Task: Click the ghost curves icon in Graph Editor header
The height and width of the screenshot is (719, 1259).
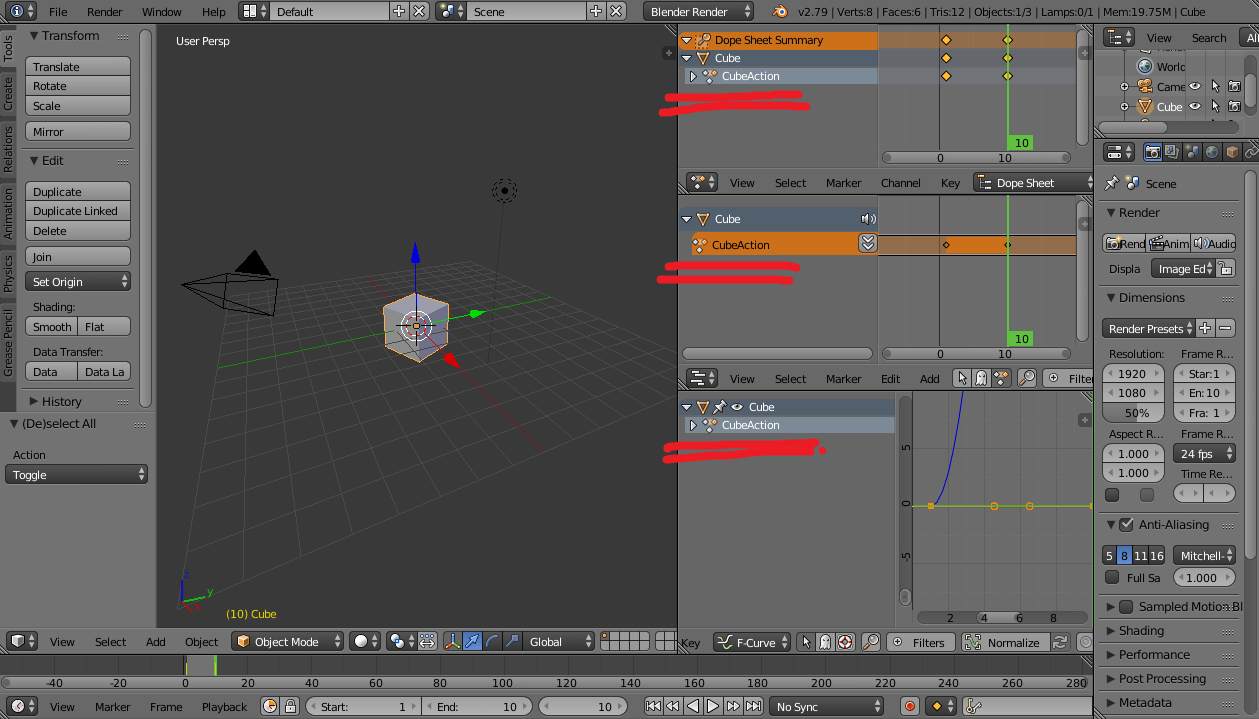Action: pyautogui.click(x=825, y=642)
